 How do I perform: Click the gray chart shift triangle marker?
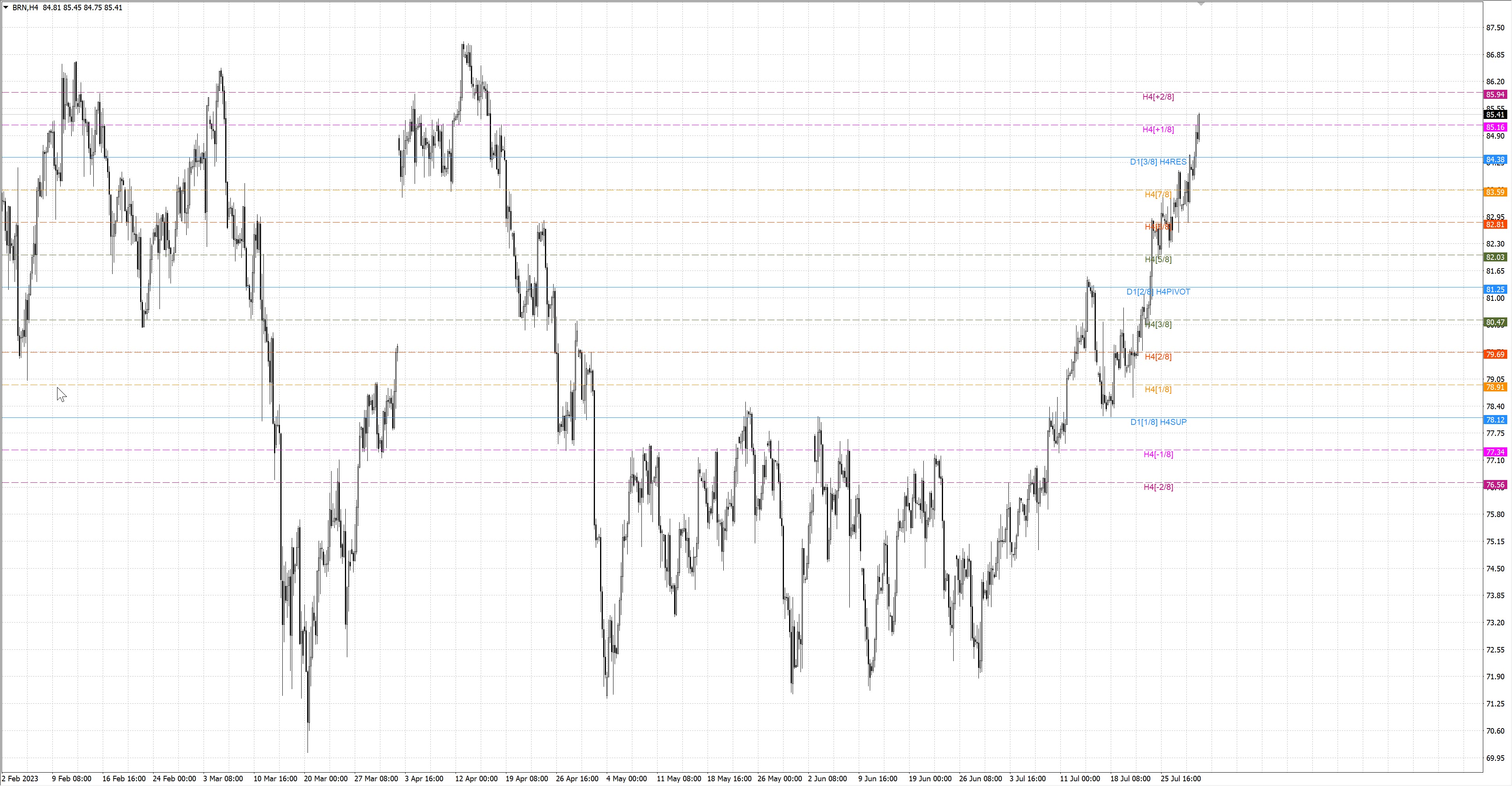(1201, 4)
